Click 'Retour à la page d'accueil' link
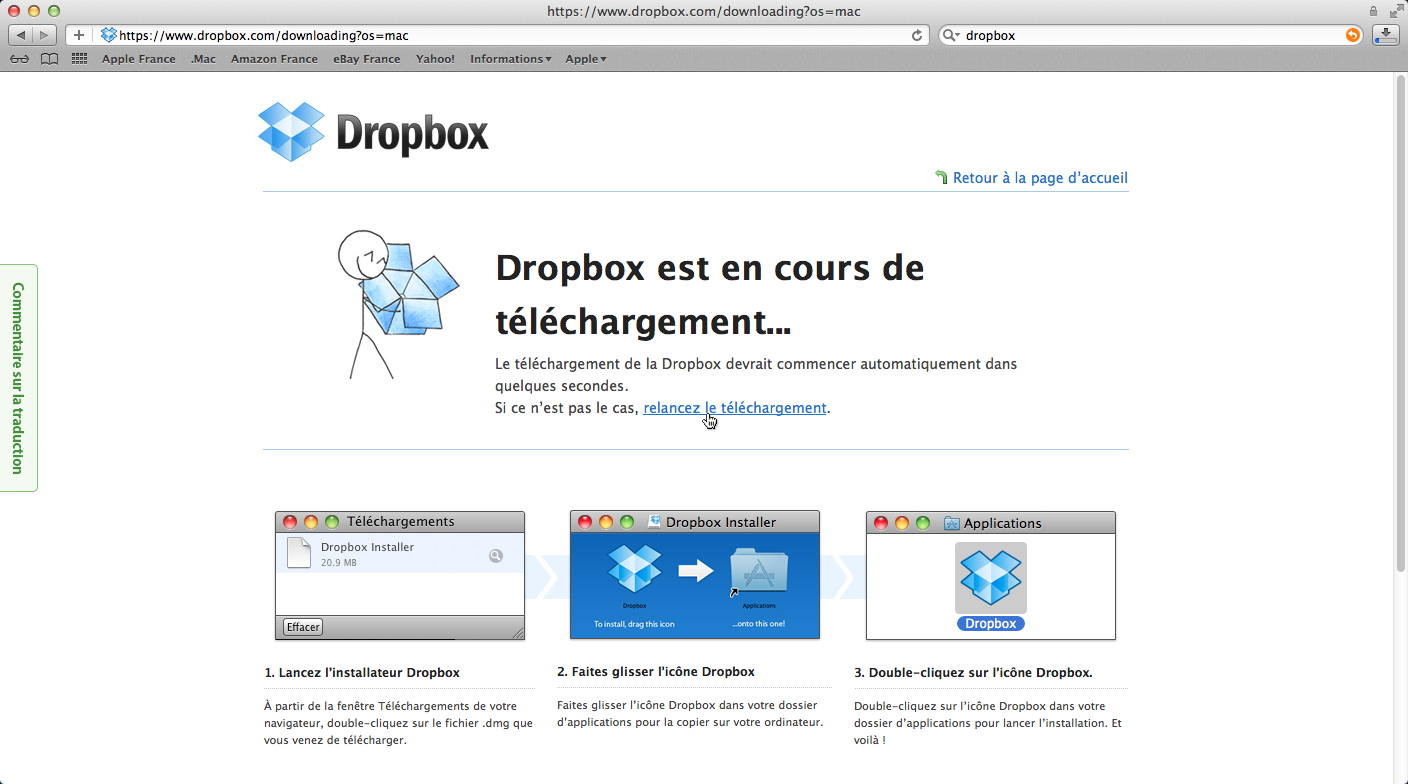The image size is (1408, 784). click(x=1039, y=178)
